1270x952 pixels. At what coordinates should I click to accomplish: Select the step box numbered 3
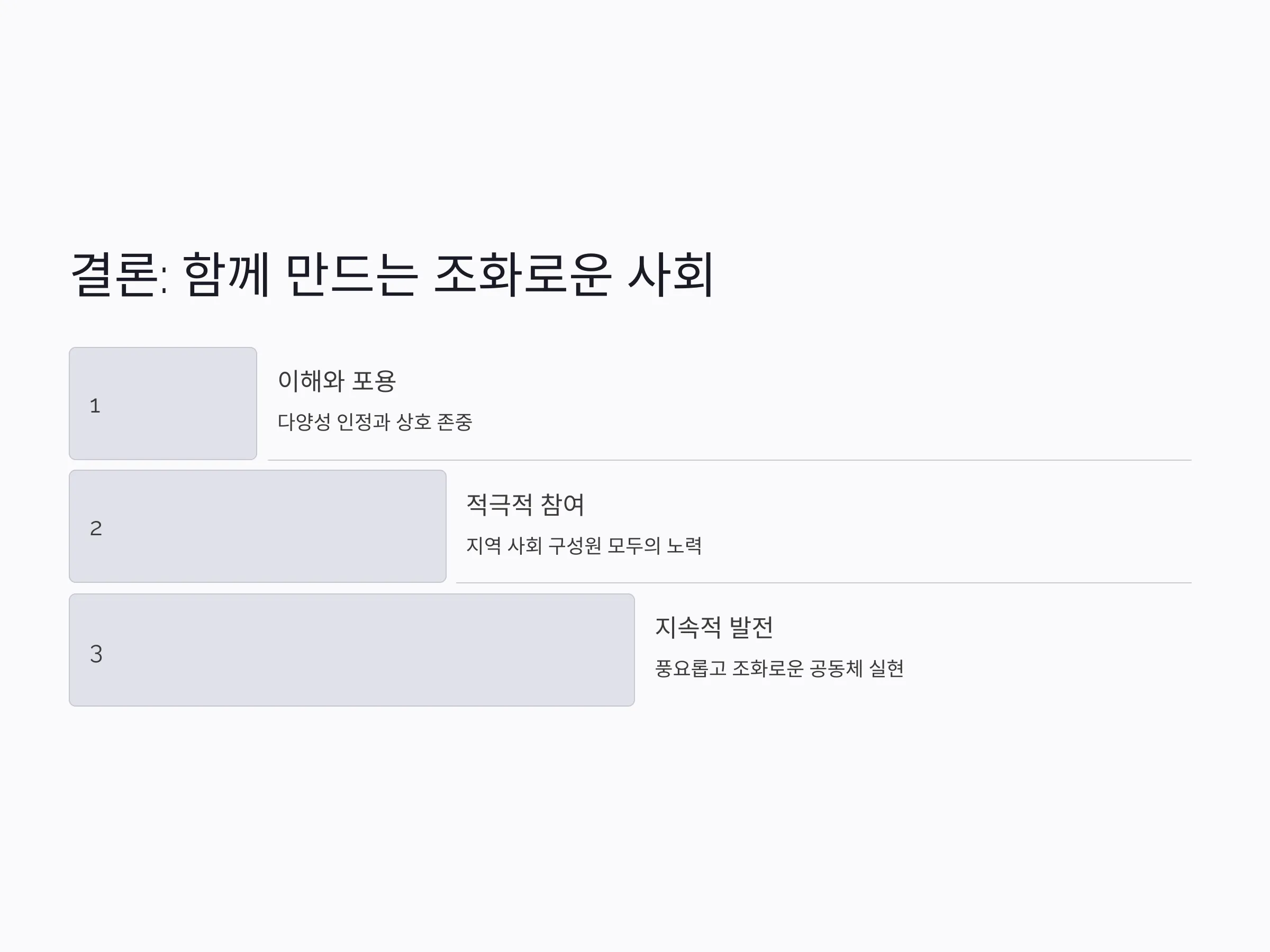(352, 650)
